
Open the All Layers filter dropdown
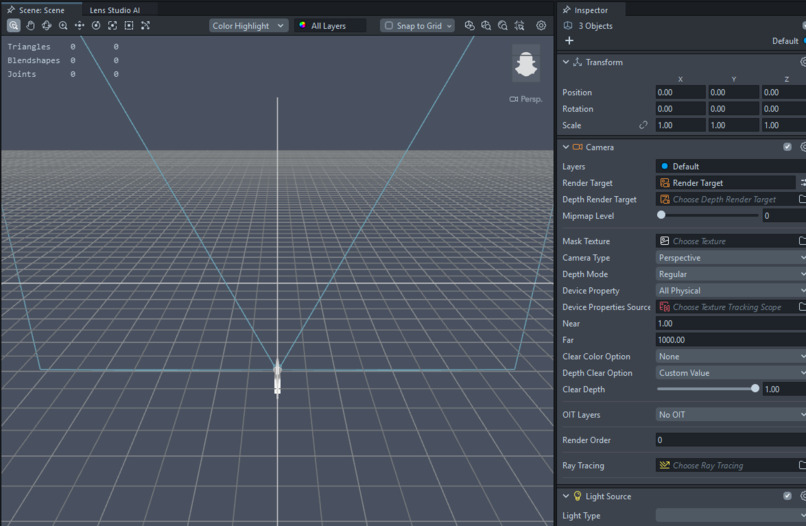[330, 26]
